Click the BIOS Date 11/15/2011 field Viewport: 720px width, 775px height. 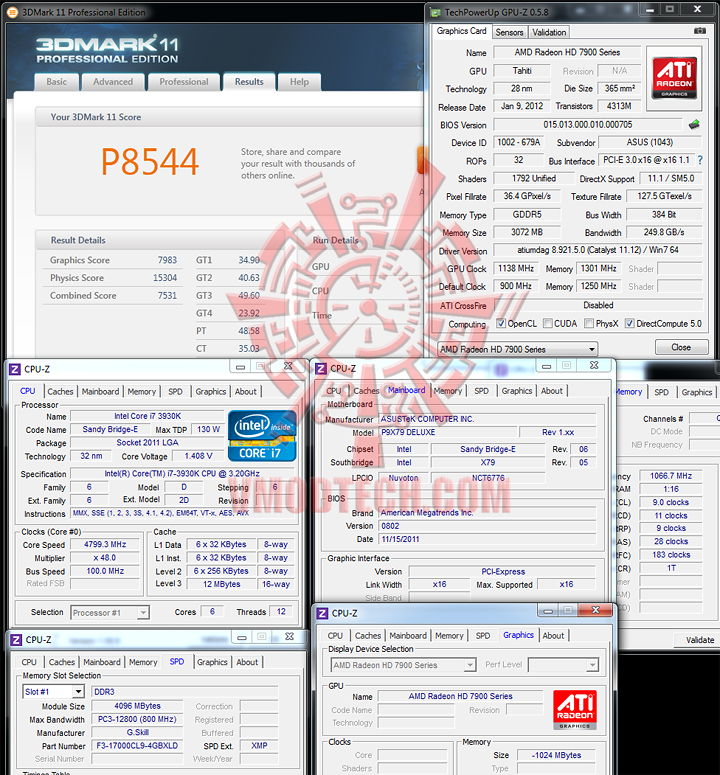click(487, 539)
